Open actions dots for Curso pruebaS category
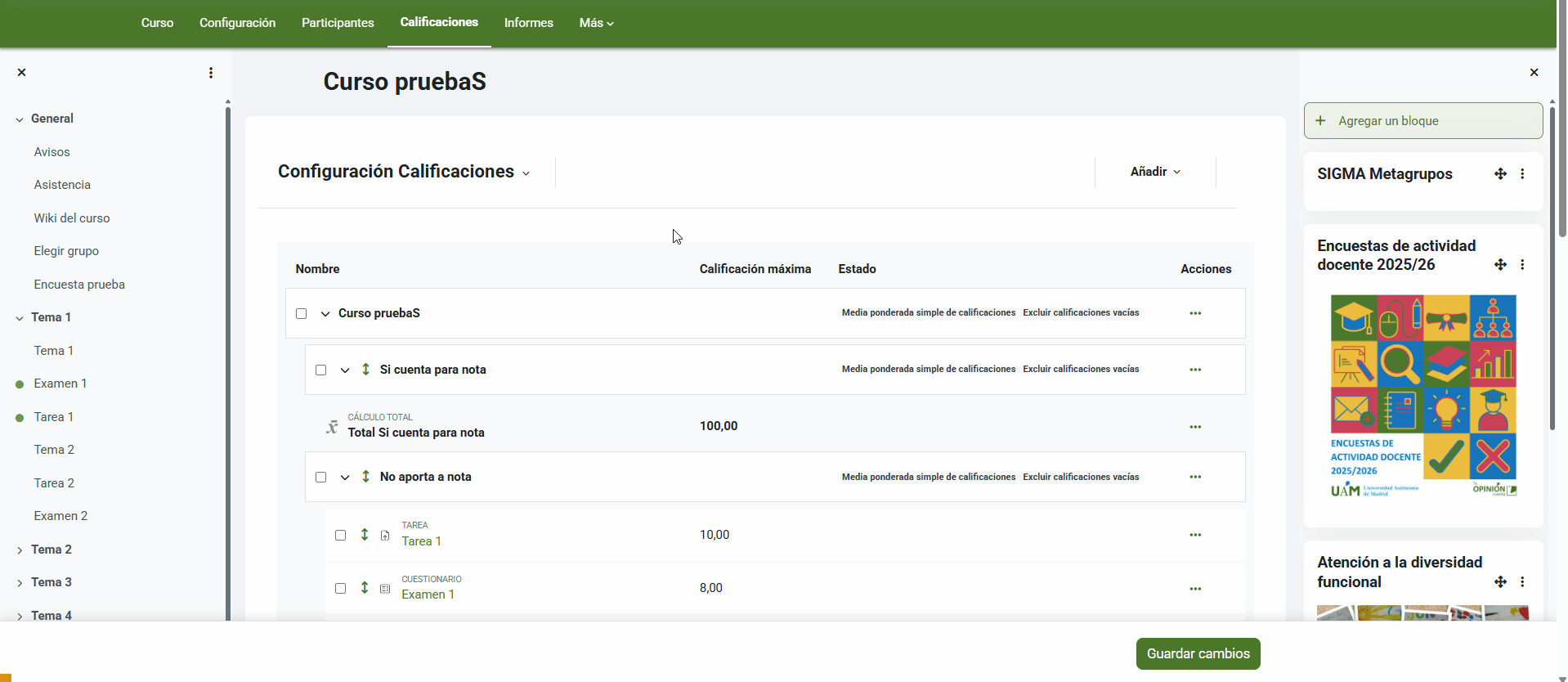Image resolution: width=1568 pixels, height=682 pixels. tap(1195, 313)
